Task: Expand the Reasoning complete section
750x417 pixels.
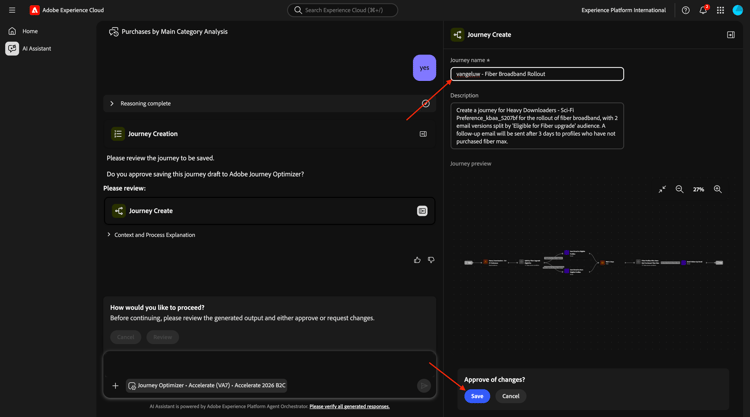Action: (112, 103)
